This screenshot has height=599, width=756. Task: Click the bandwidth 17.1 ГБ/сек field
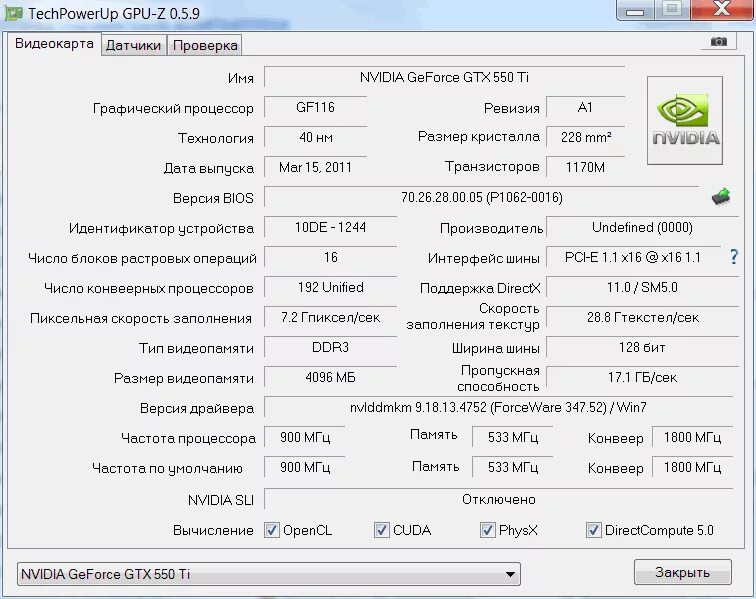[x=642, y=377]
